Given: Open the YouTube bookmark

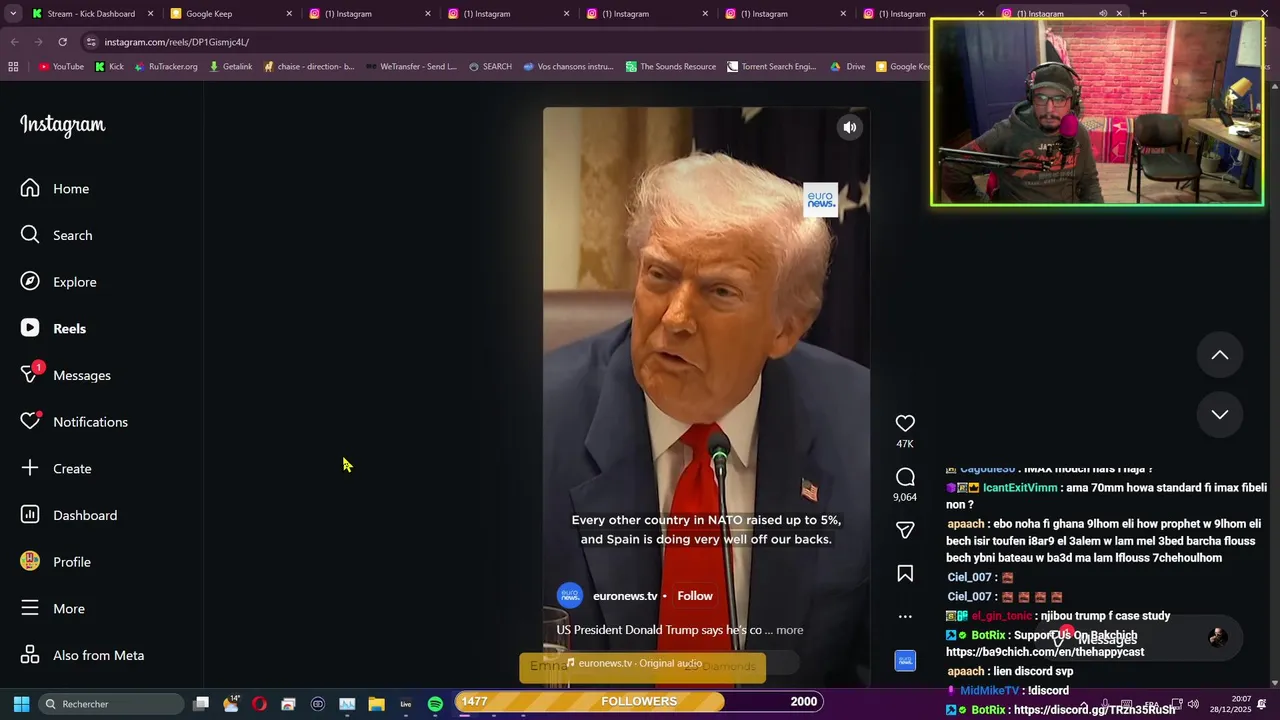Looking at the screenshot, I should tap(61, 67).
